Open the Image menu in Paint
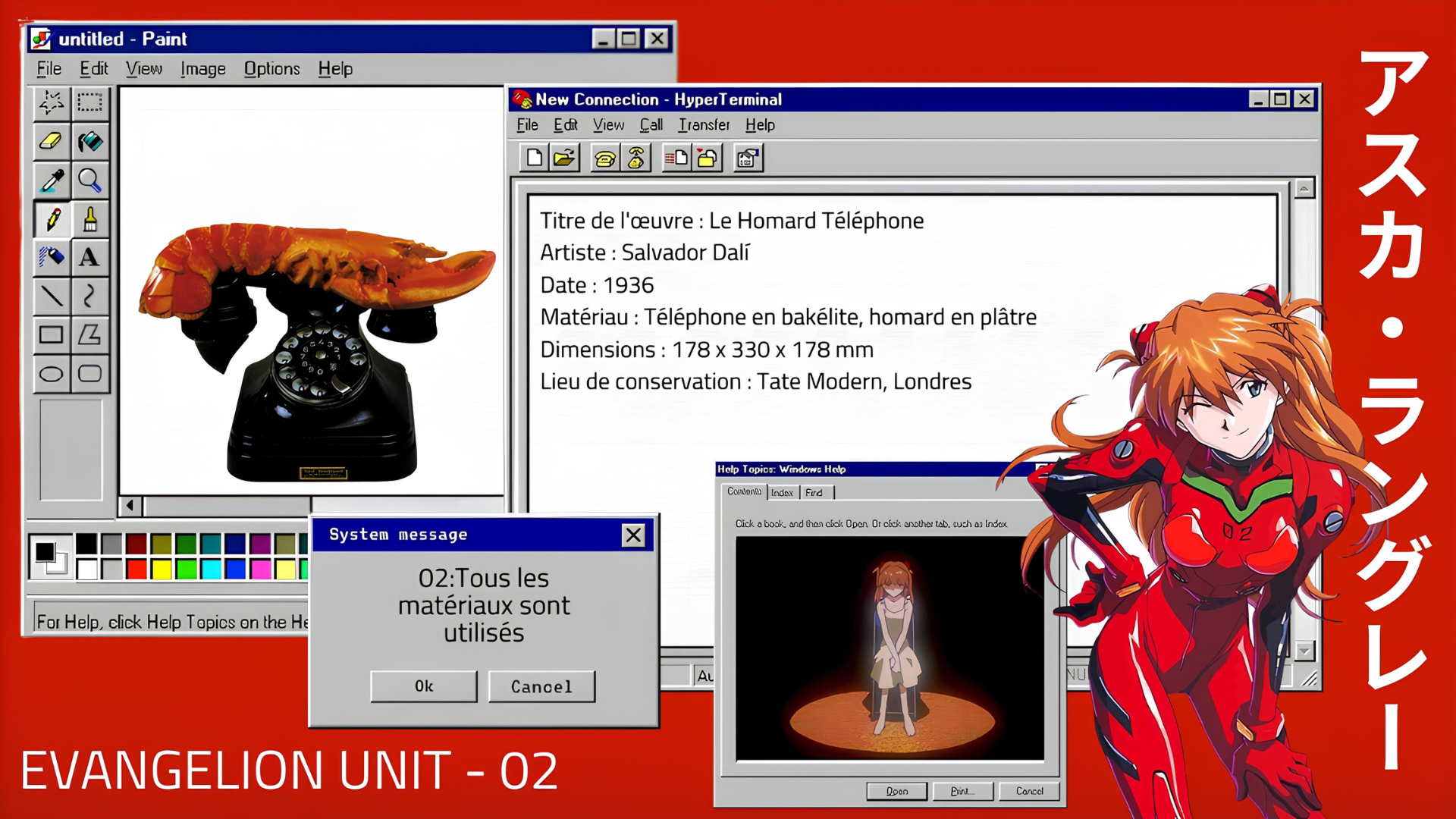Image resolution: width=1456 pixels, height=819 pixels. 203,69
